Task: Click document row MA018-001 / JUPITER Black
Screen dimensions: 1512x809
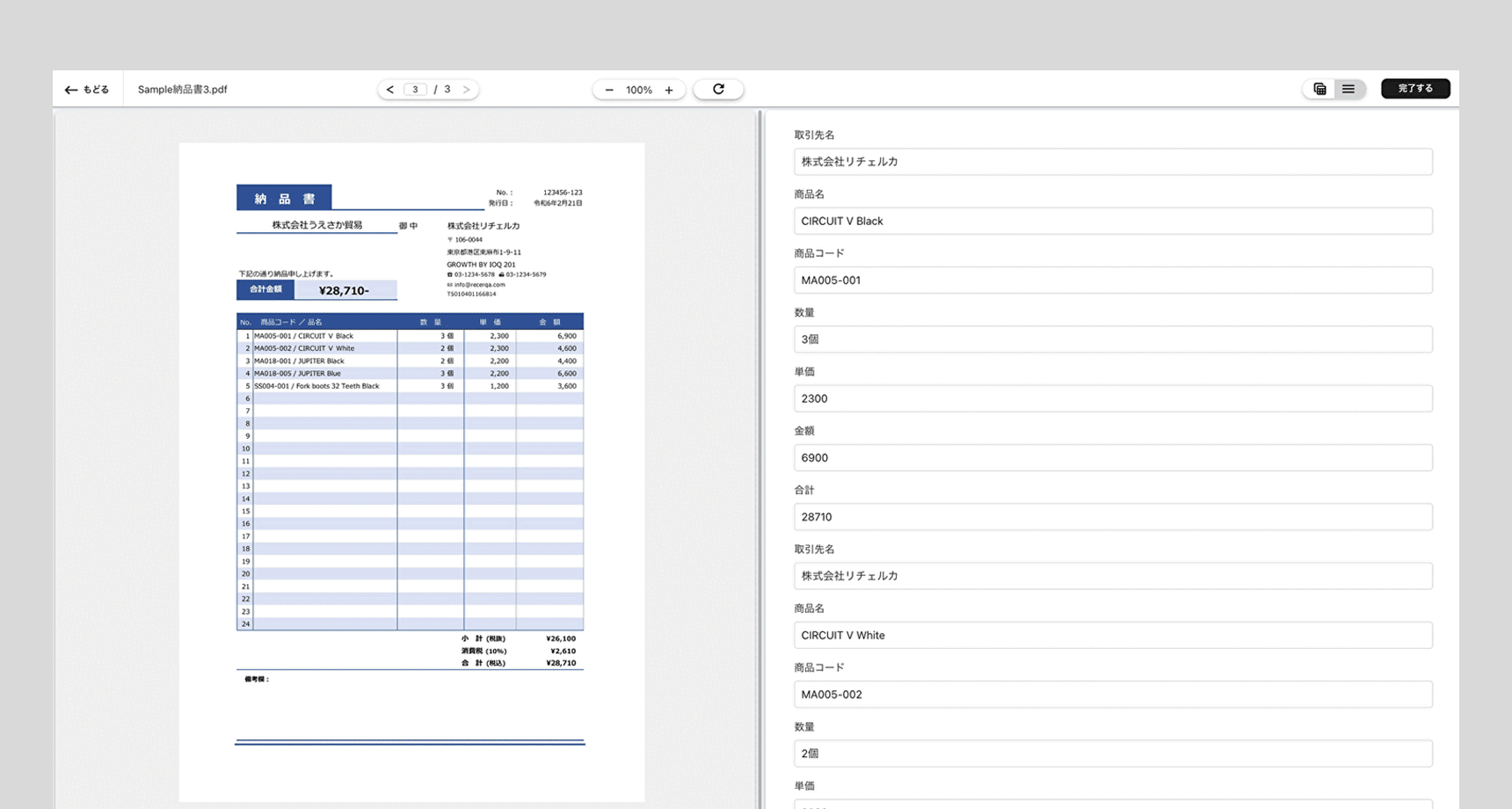Action: 410,361
